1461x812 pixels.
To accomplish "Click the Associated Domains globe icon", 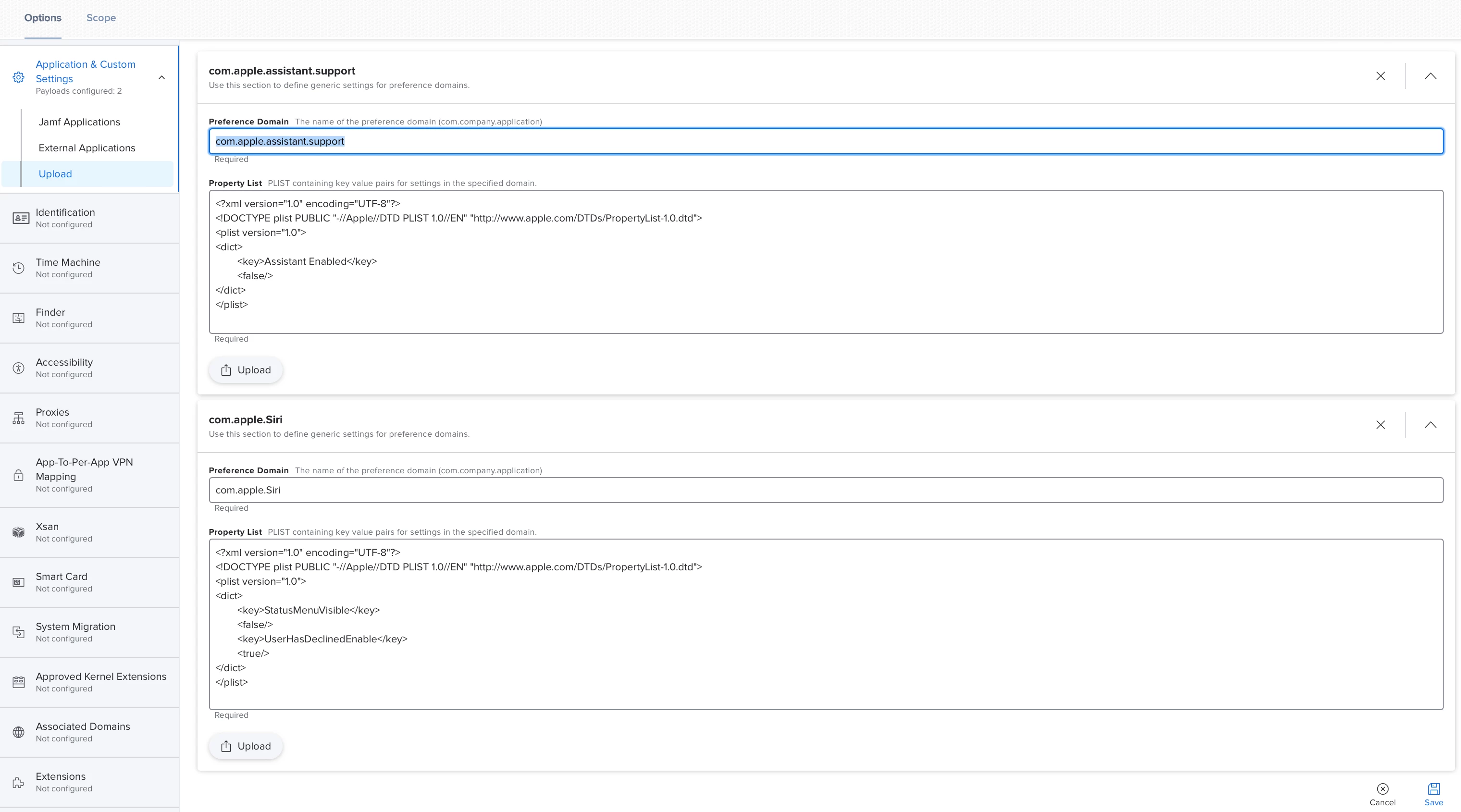I will point(19,732).
